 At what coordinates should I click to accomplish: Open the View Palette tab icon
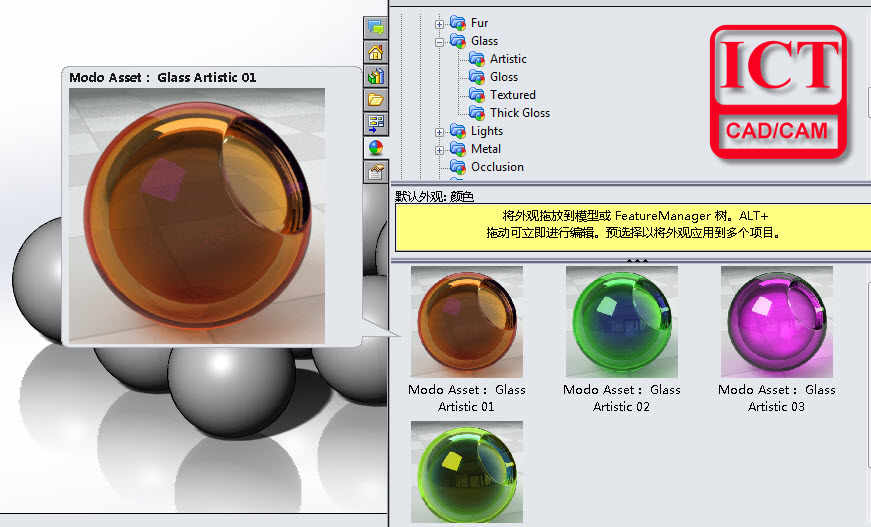[376, 124]
